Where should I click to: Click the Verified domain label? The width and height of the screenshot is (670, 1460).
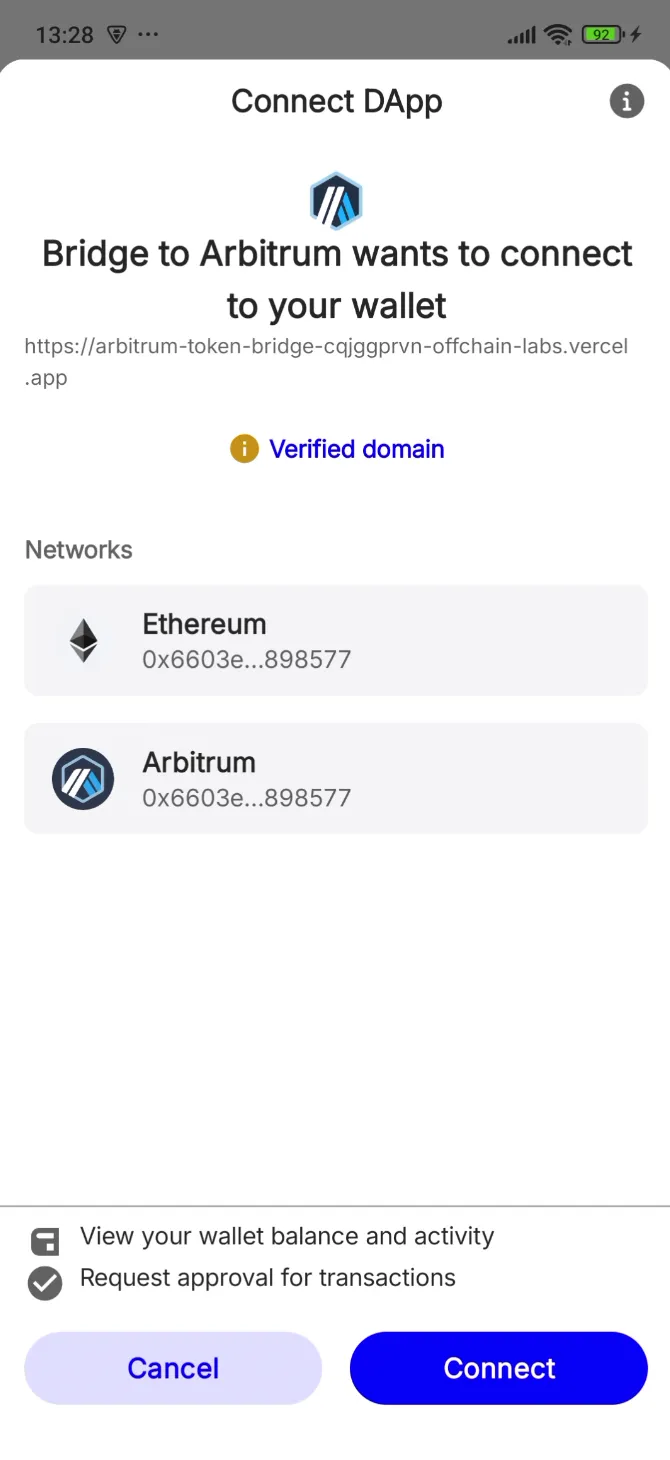coord(357,449)
